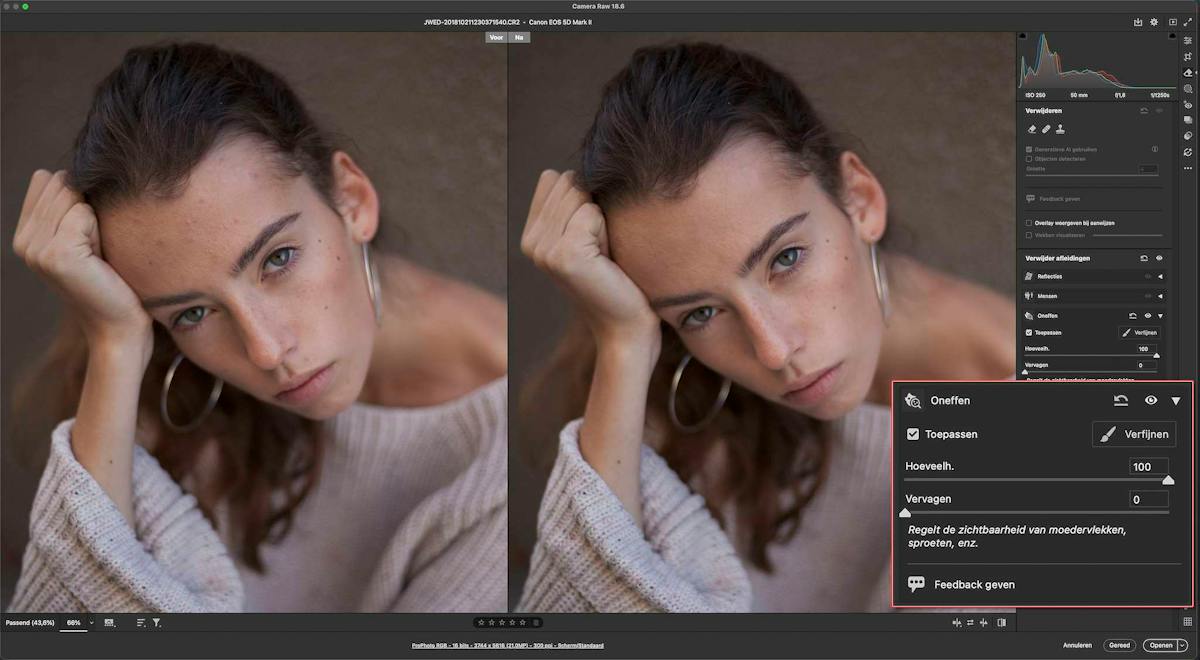Choose the Clone stamp mode under Verwijderen
This screenshot has height=660, width=1200.
(1060, 129)
